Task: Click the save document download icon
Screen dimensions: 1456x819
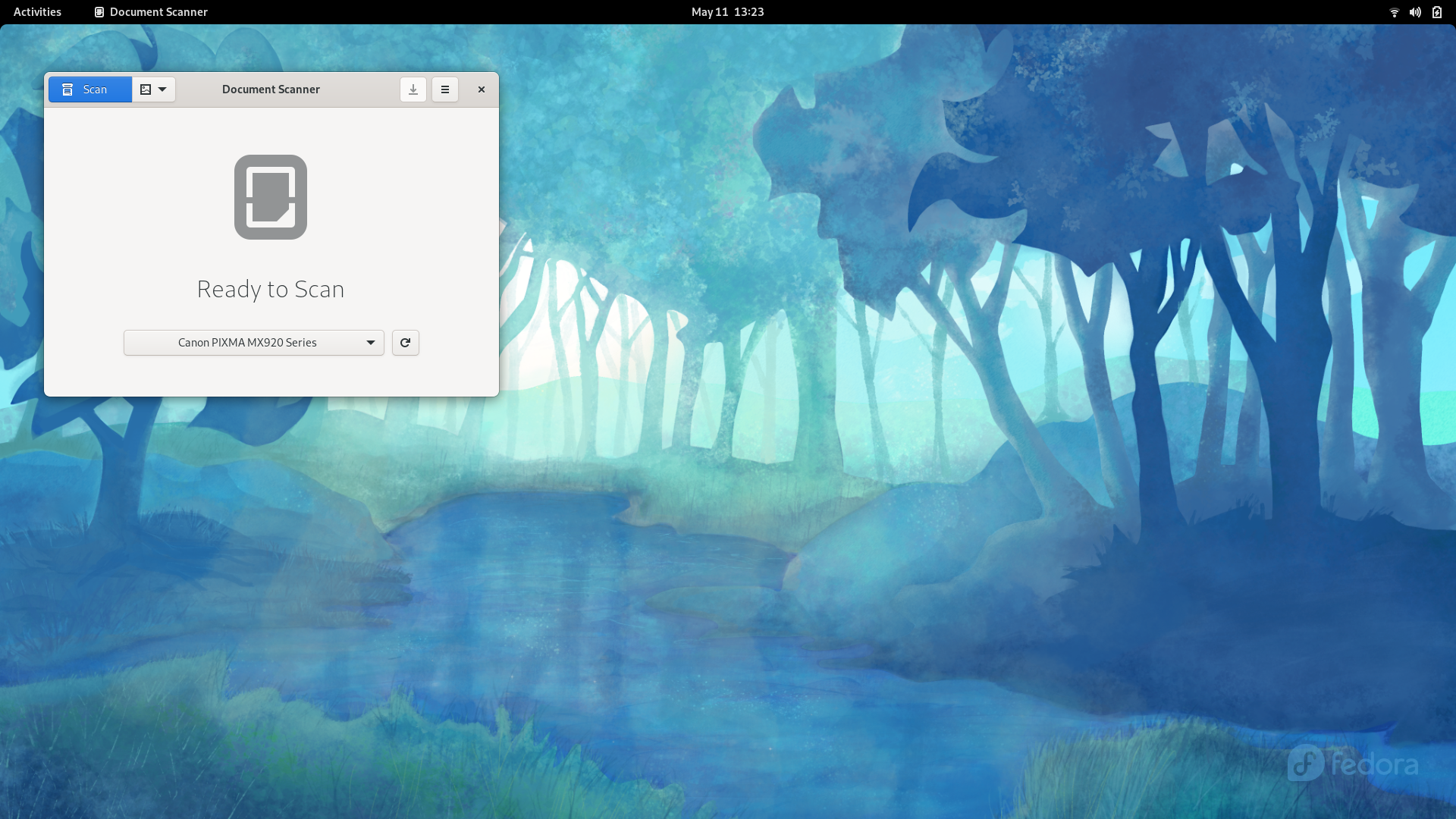Action: click(413, 89)
